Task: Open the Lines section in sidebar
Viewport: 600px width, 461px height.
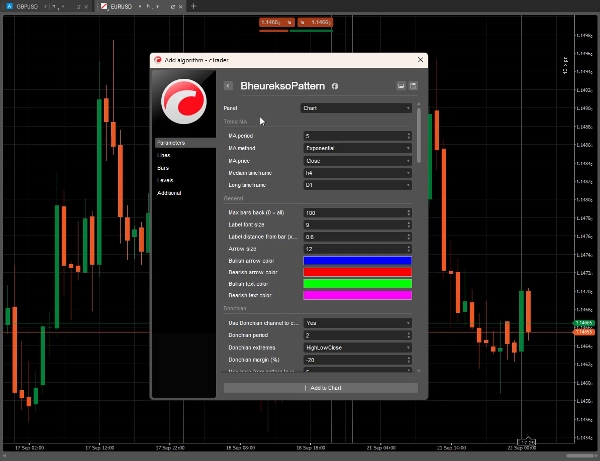Action: [163, 155]
